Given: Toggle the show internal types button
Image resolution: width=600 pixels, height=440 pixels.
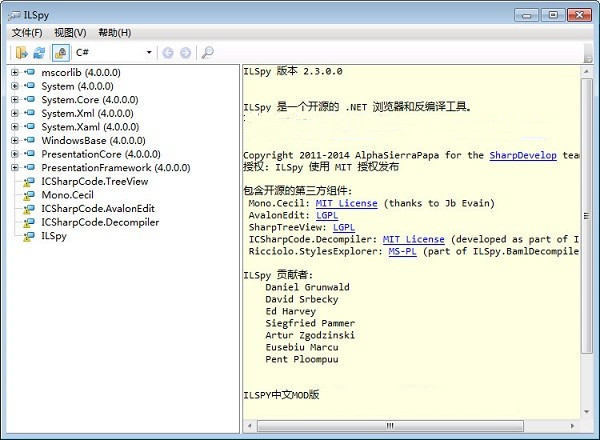Looking at the screenshot, I should pyautogui.click(x=60, y=52).
